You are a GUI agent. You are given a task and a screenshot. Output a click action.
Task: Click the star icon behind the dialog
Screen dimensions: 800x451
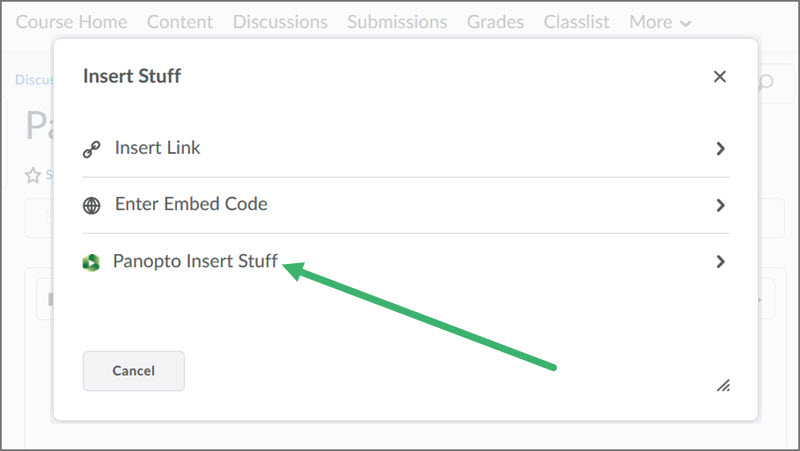(33, 176)
